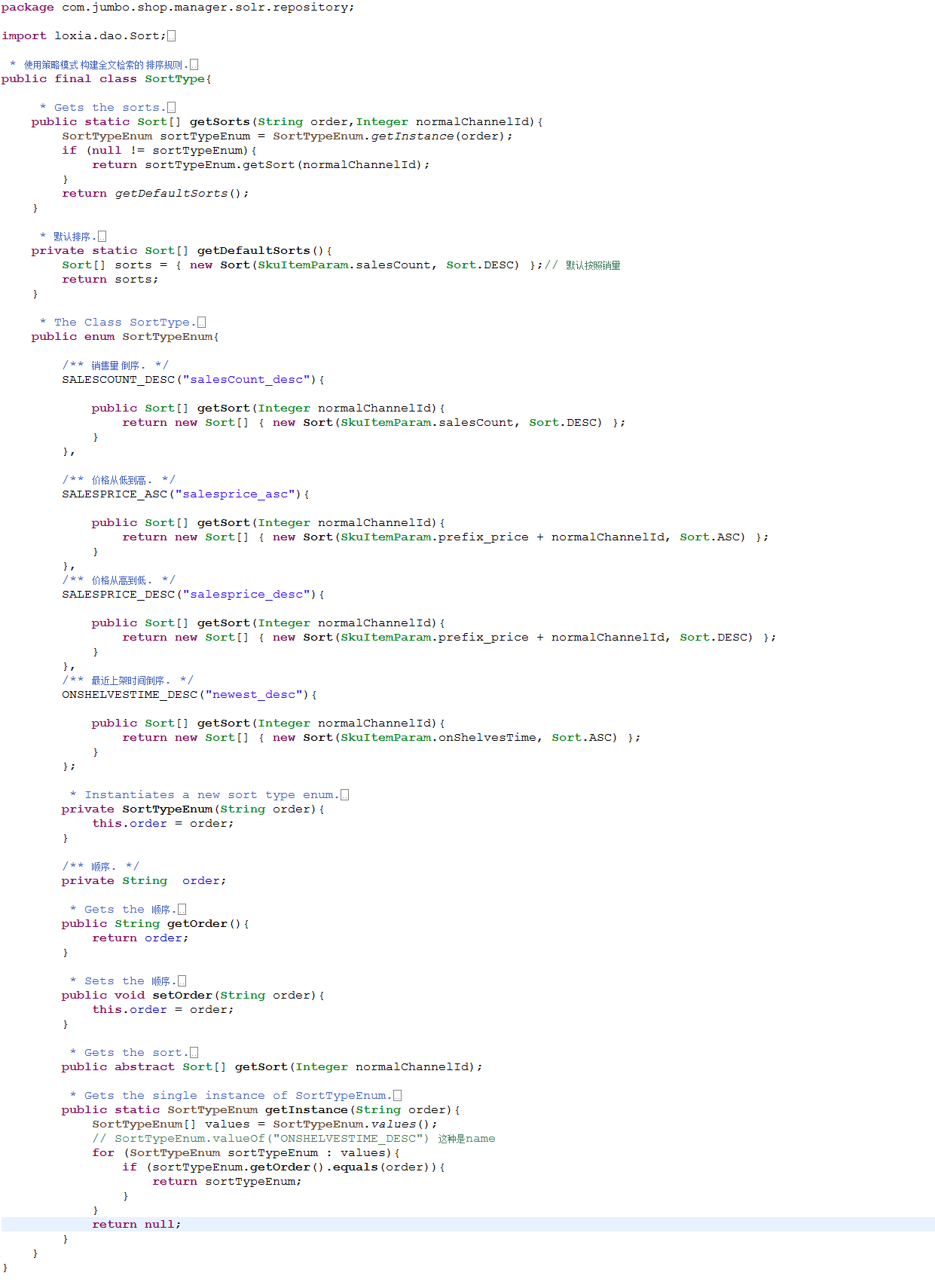935x1288 pixels.
Task: Click abstract getSort method declaration
Action: [272, 1067]
